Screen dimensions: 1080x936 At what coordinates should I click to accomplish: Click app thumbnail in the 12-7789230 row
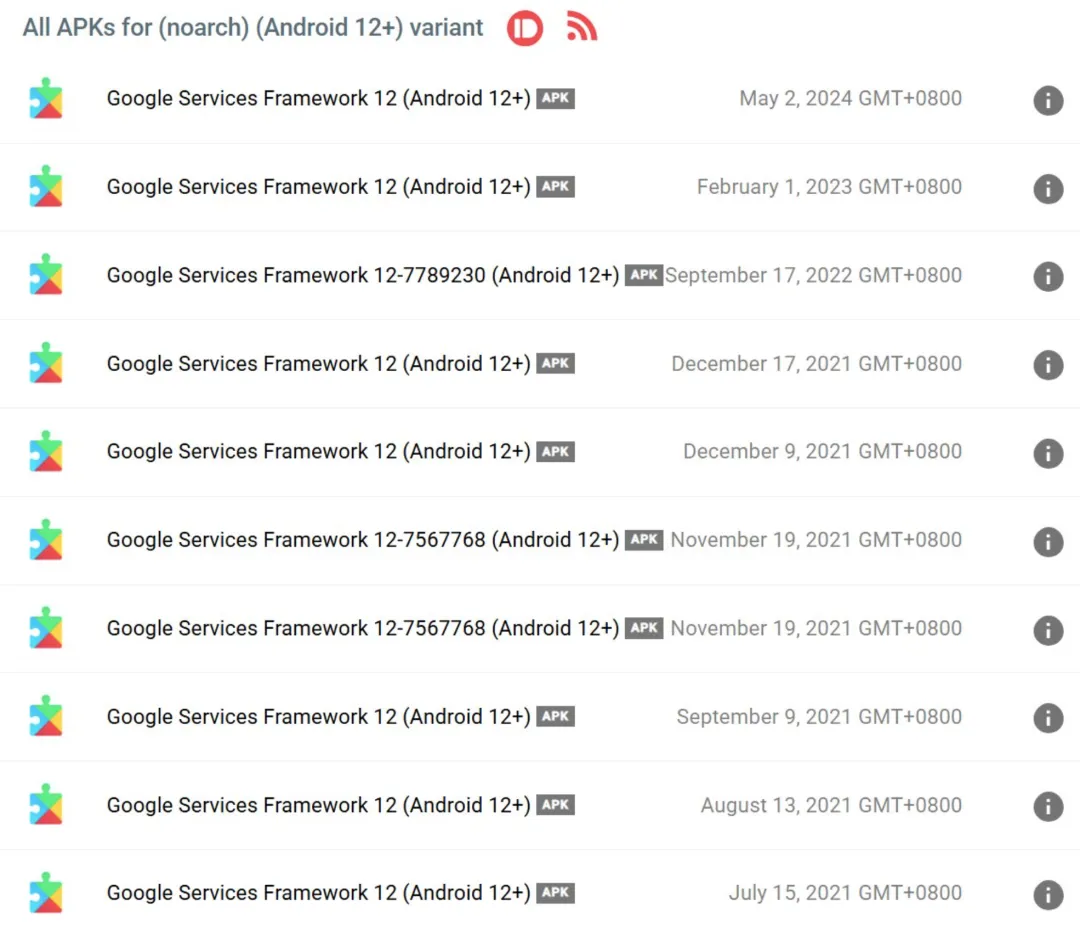[x=46, y=276]
